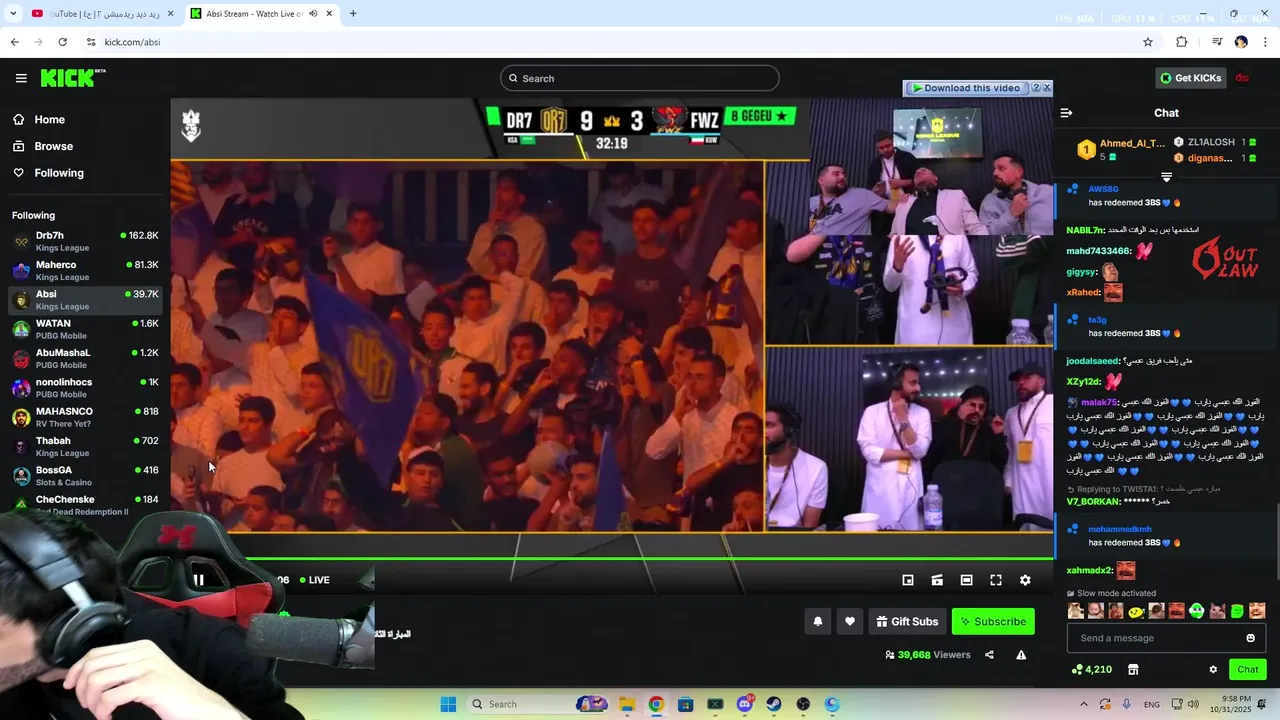Collapse the chat panel arrow icon
1280x720 pixels.
click(1066, 113)
